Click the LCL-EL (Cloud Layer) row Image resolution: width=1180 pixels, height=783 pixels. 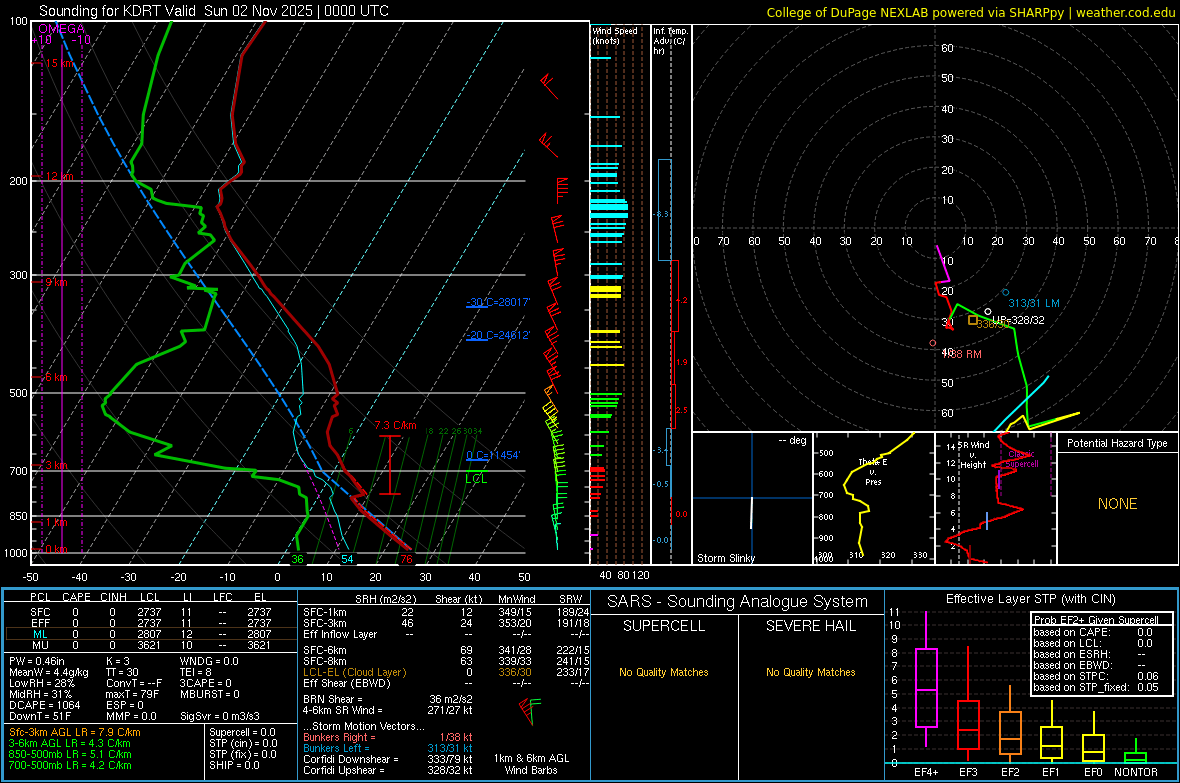pyautogui.click(x=446, y=672)
